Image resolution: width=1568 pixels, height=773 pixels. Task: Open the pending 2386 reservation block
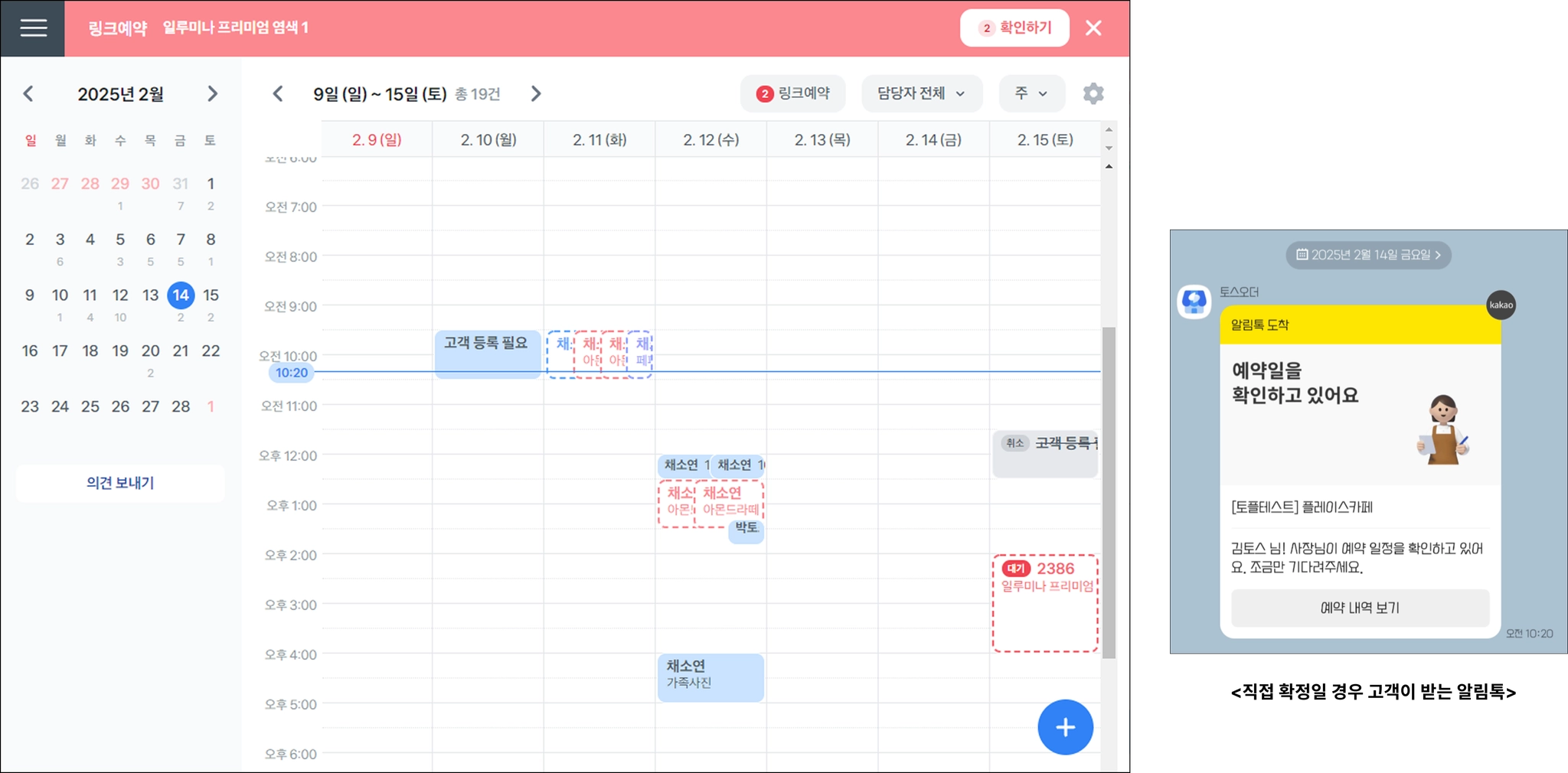[x=1045, y=604]
